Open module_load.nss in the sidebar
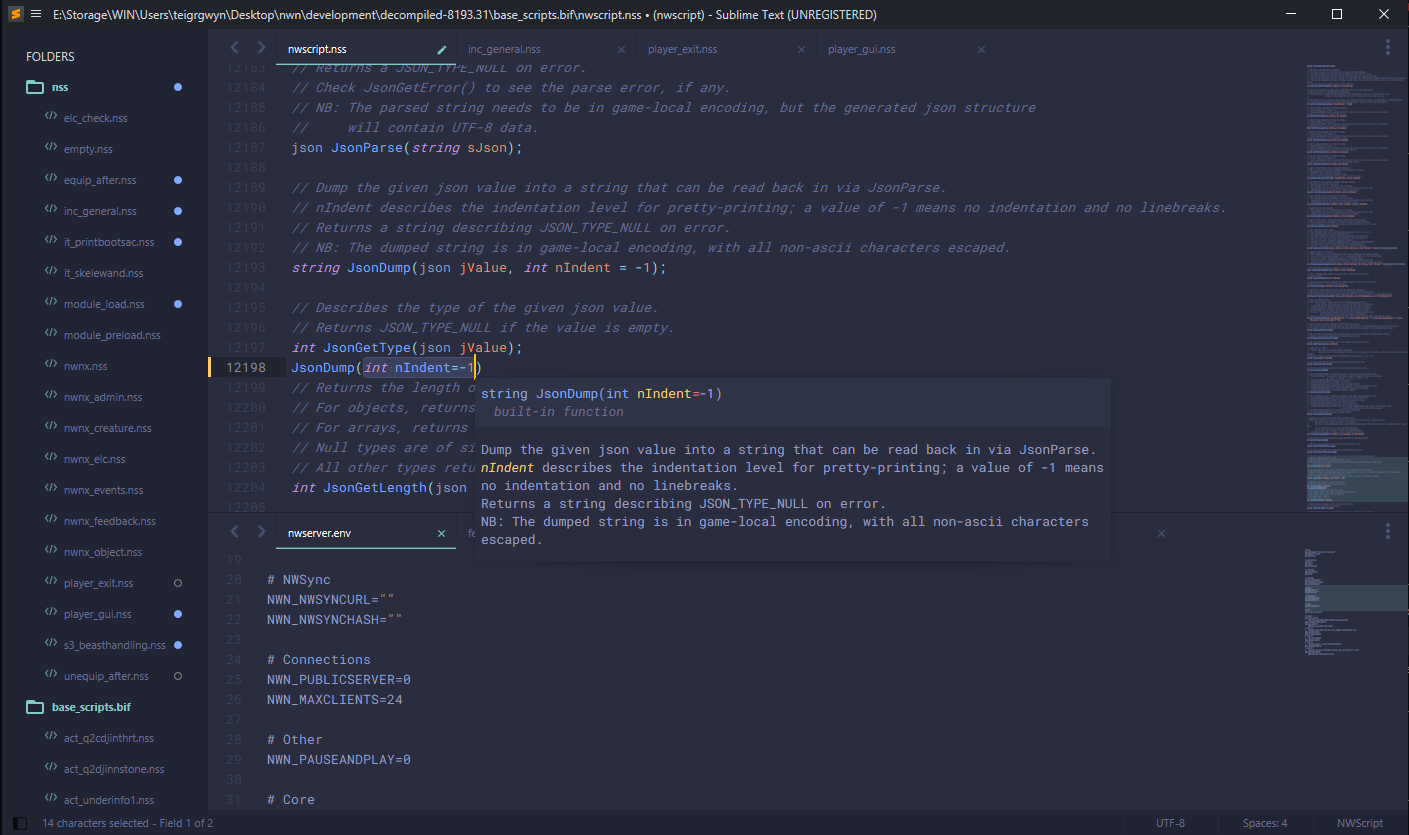The height and width of the screenshot is (835, 1409). coord(104,304)
